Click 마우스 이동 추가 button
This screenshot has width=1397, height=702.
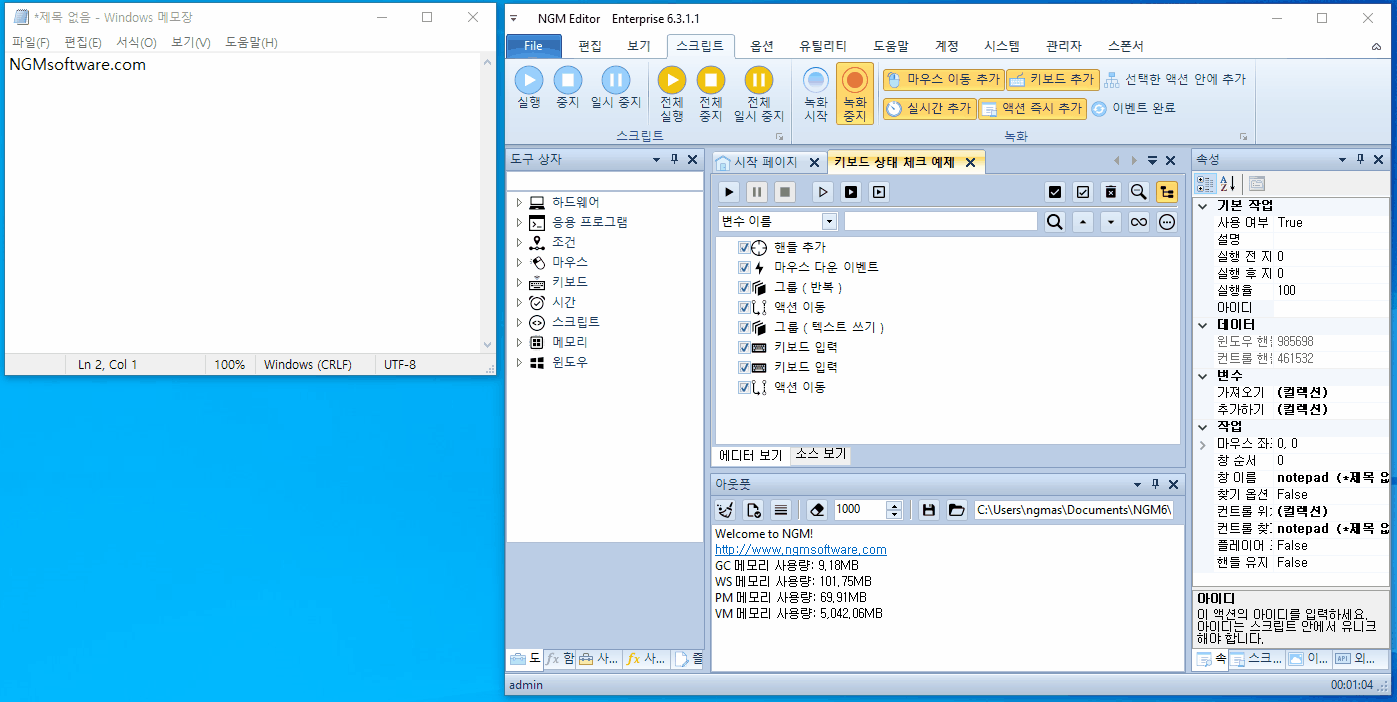click(x=942, y=80)
